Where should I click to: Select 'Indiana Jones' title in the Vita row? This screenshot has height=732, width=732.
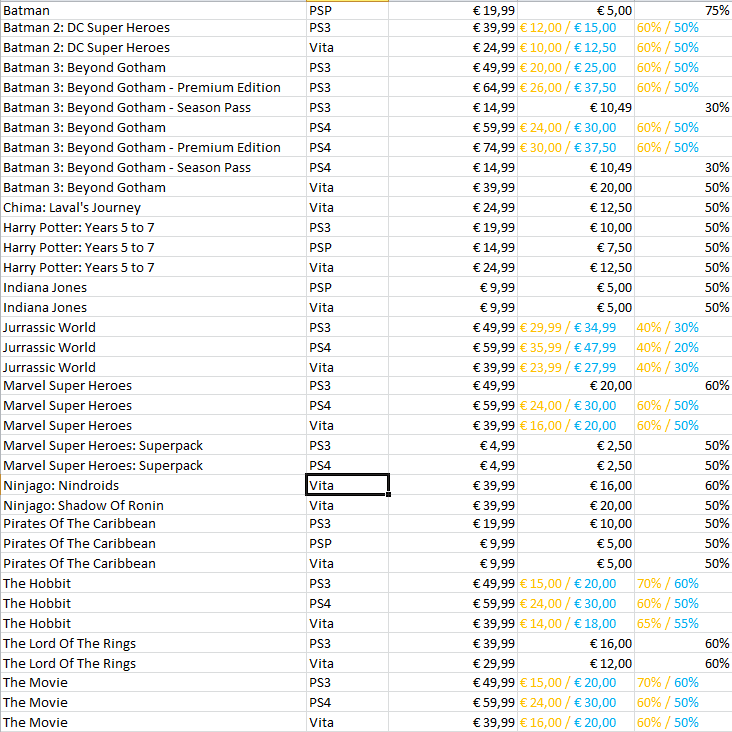[153, 307]
